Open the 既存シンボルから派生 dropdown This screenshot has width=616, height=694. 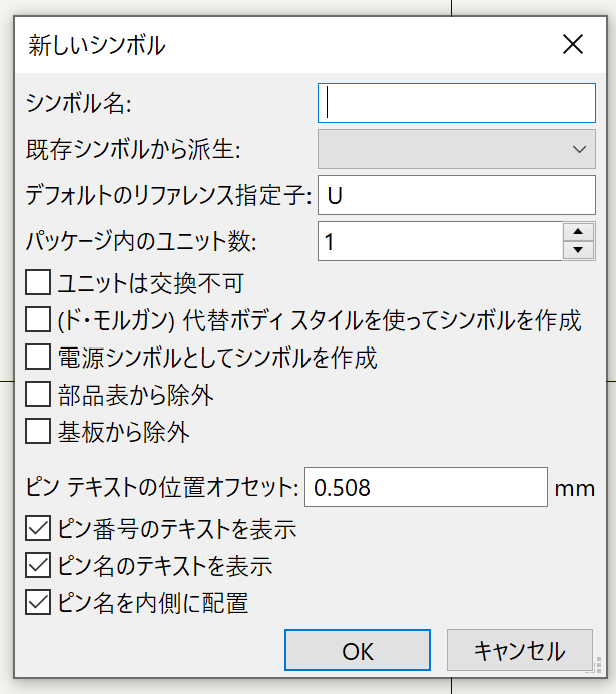tap(457, 149)
